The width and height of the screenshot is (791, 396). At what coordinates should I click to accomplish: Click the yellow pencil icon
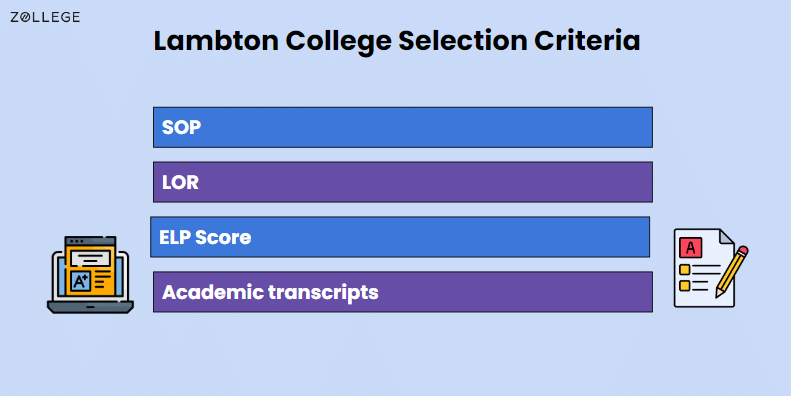click(732, 271)
